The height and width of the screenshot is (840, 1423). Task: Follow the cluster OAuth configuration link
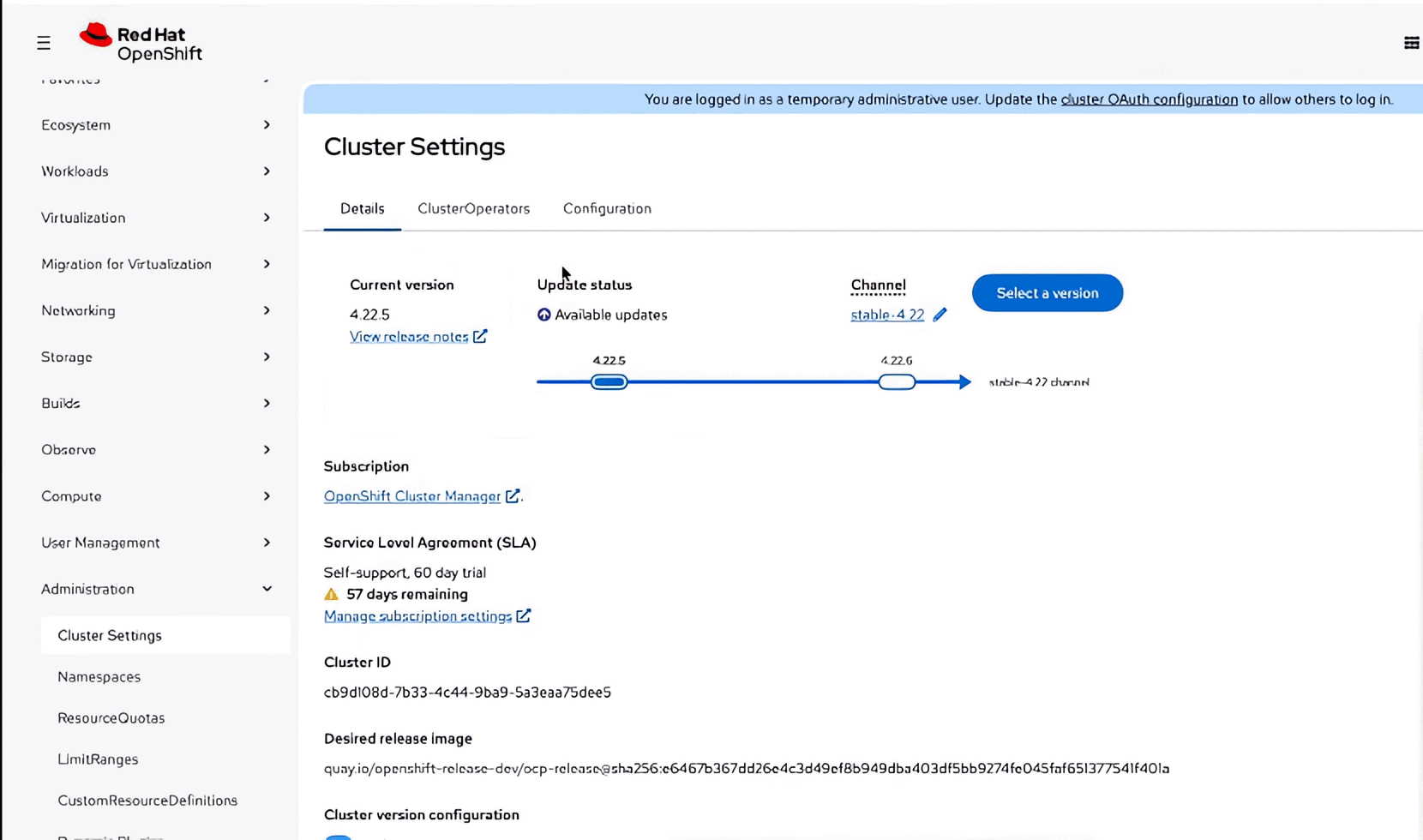(x=1150, y=99)
